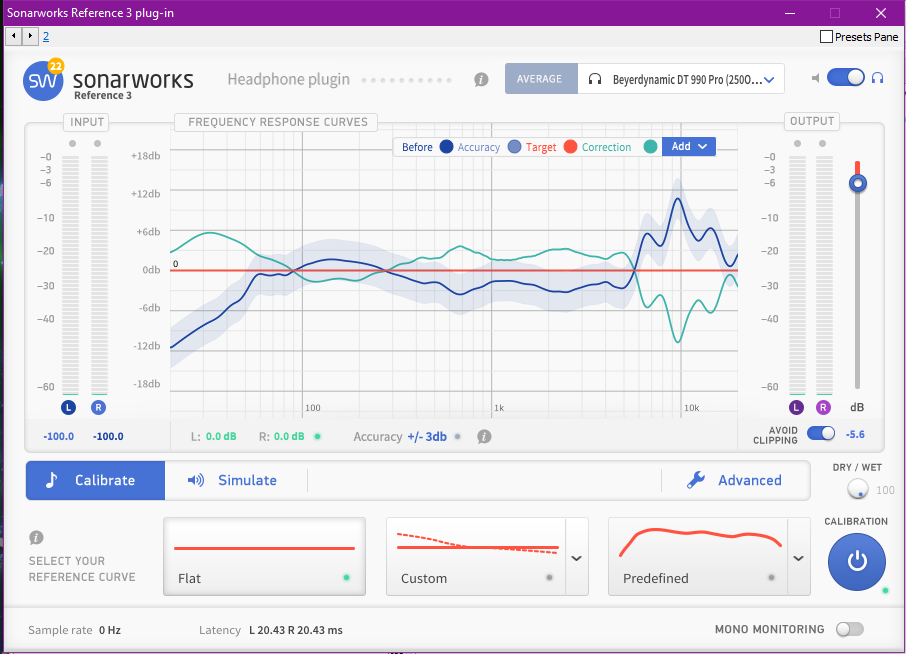
Task: Click the headphones icon right of output switch
Action: [877, 78]
